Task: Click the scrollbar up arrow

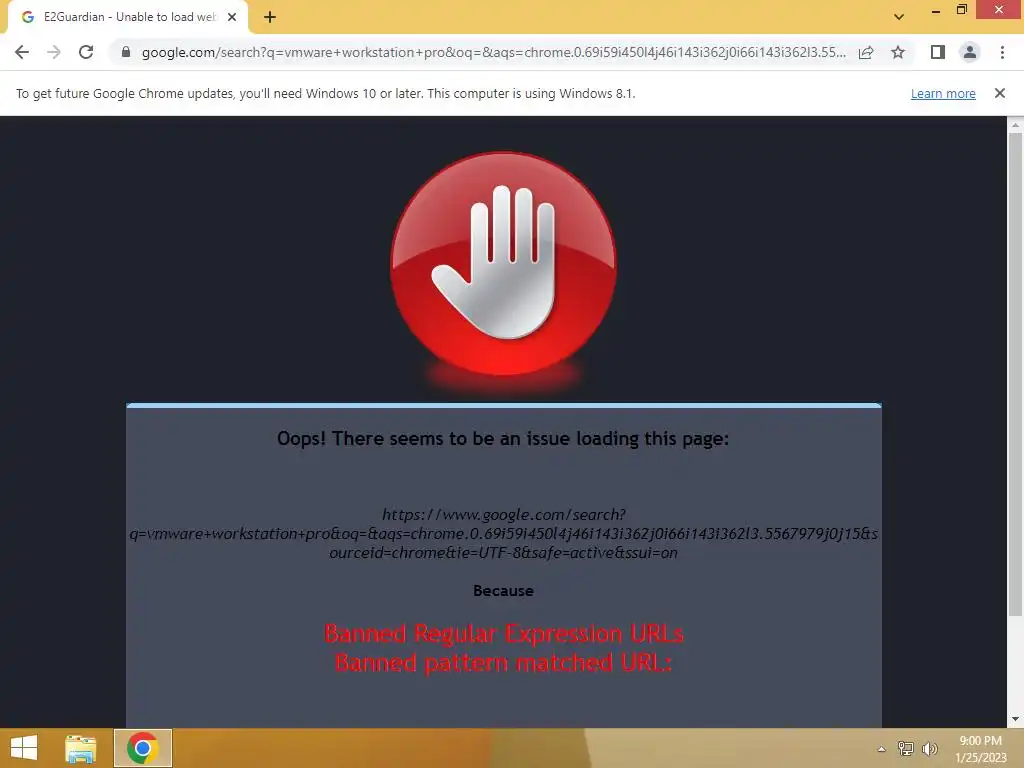Action: tap(1015, 124)
